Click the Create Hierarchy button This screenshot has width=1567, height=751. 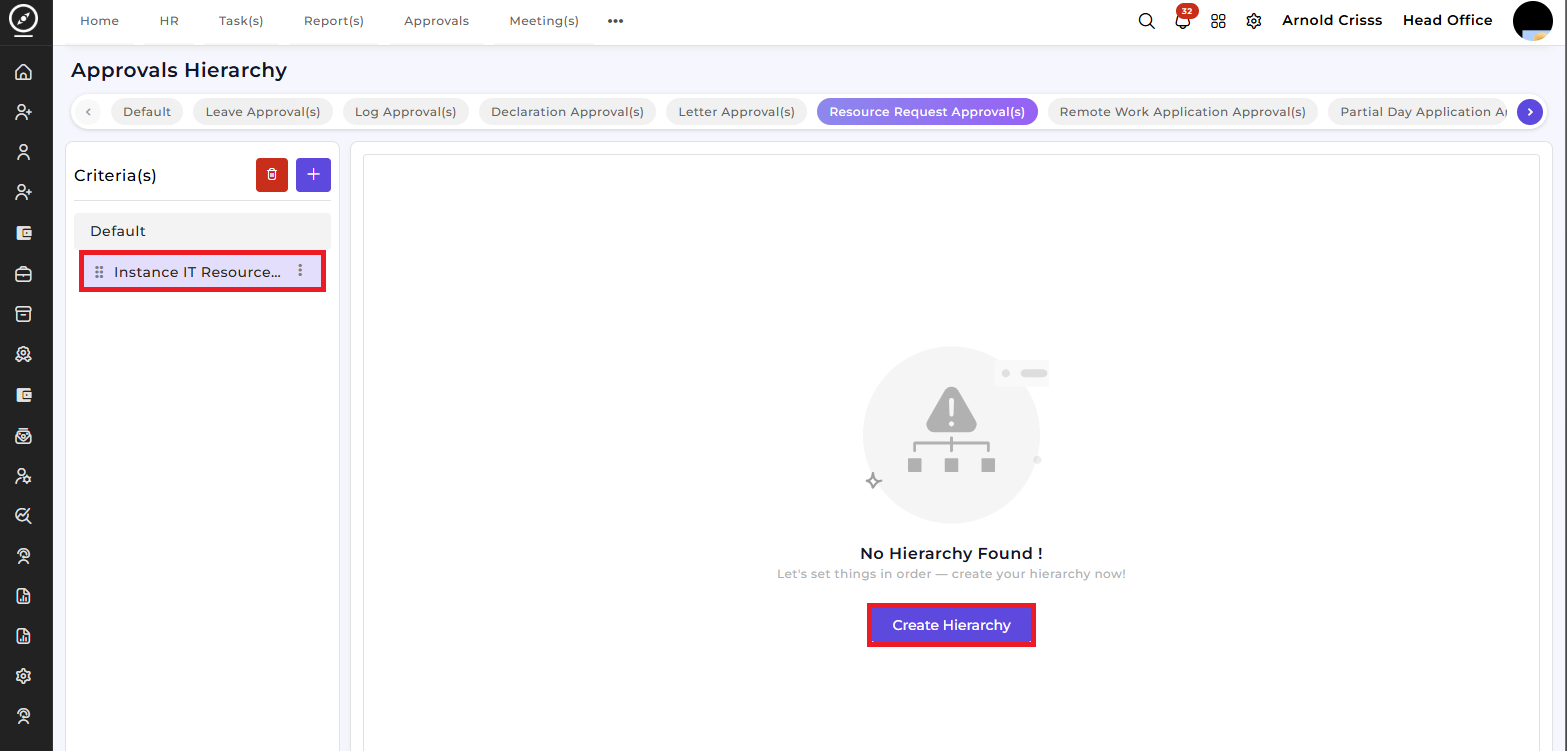click(951, 625)
